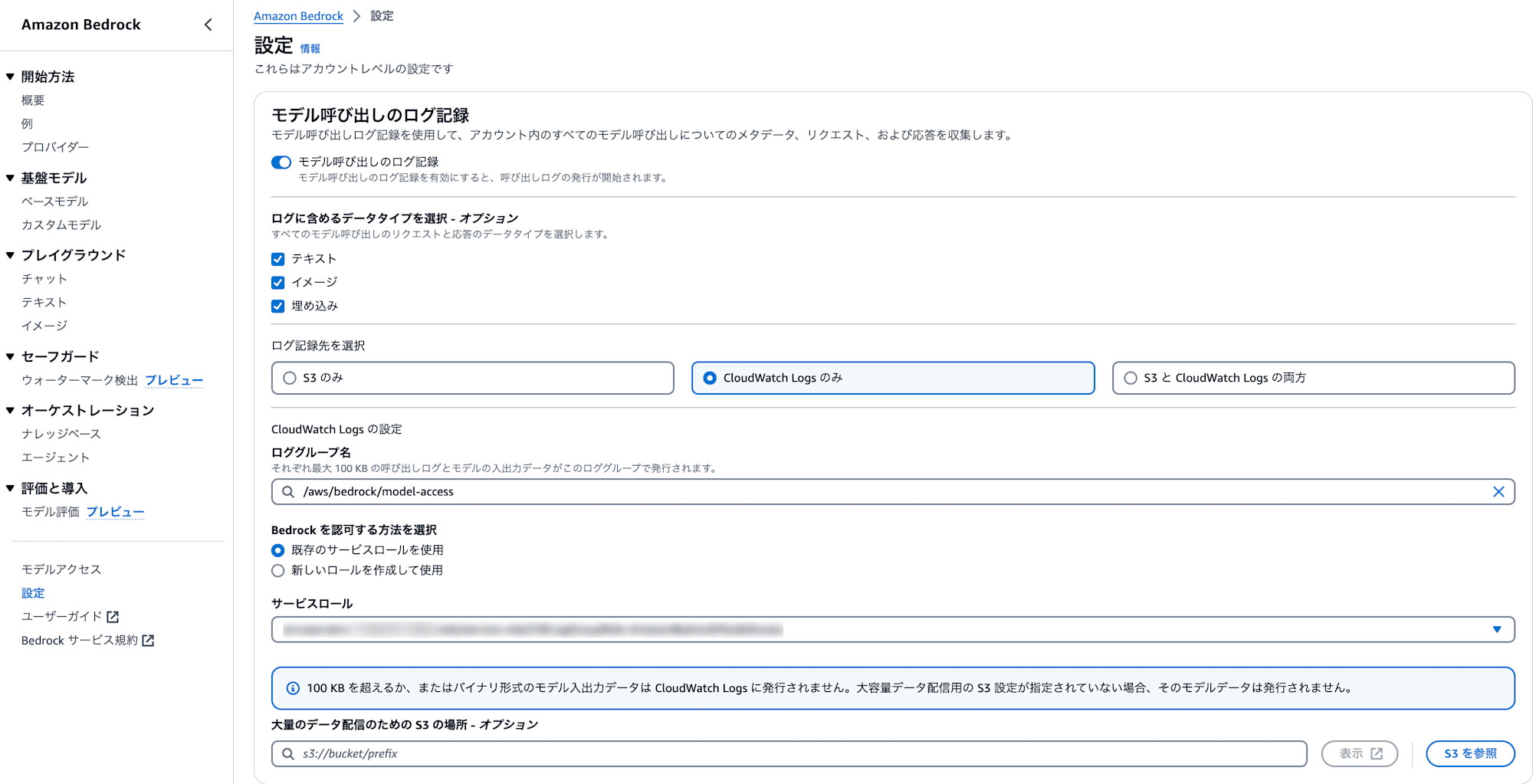Open モデルアクセス in the sidebar

click(x=61, y=569)
